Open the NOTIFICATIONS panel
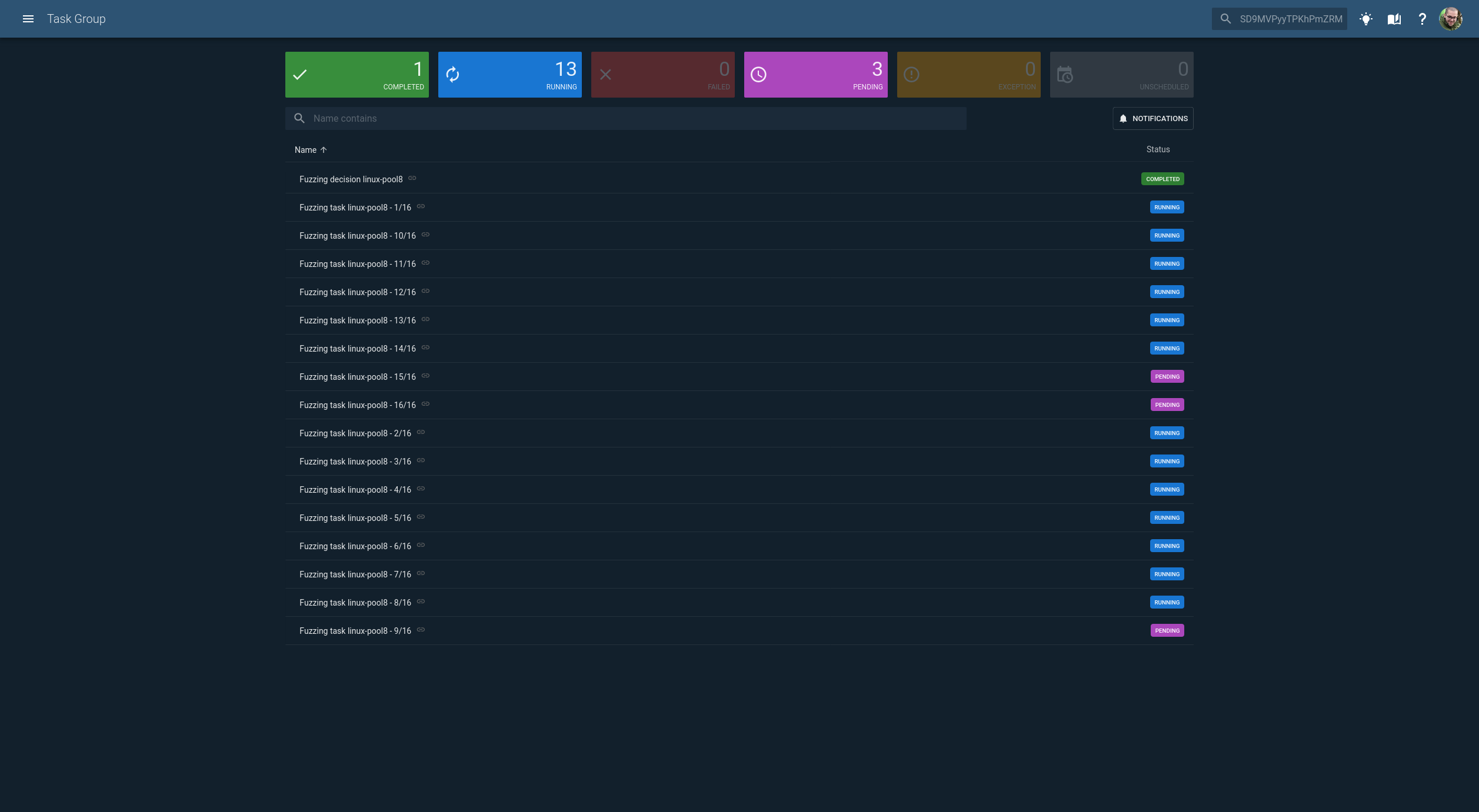This screenshot has height=812, width=1479. coord(1152,118)
